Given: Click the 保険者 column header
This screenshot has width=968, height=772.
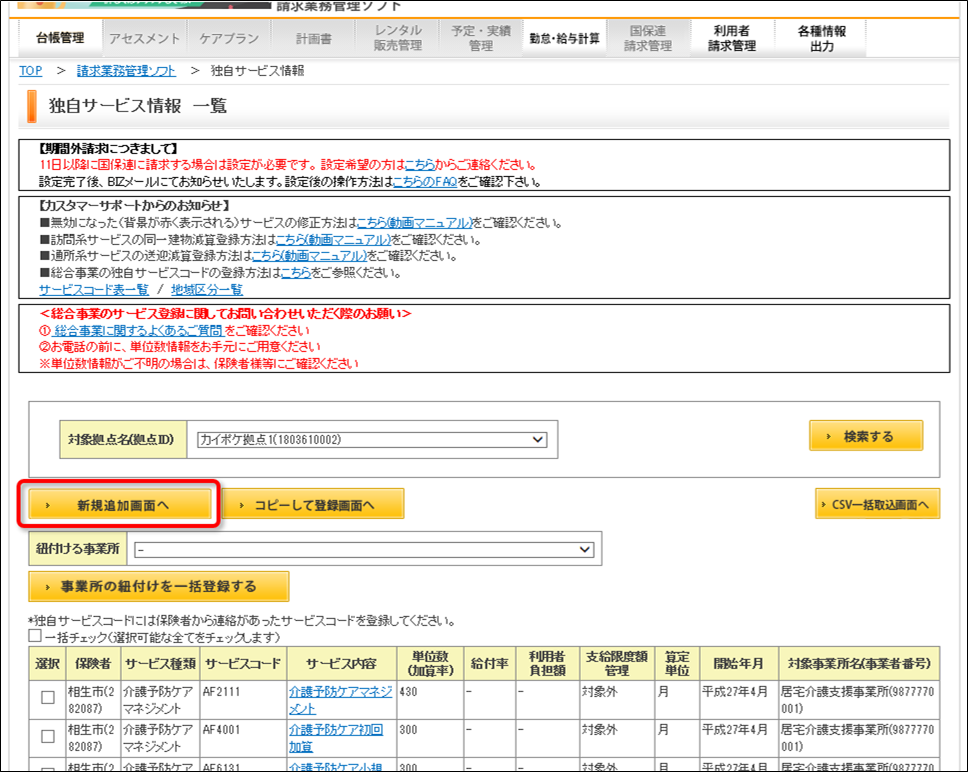Looking at the screenshot, I should pos(93,663).
